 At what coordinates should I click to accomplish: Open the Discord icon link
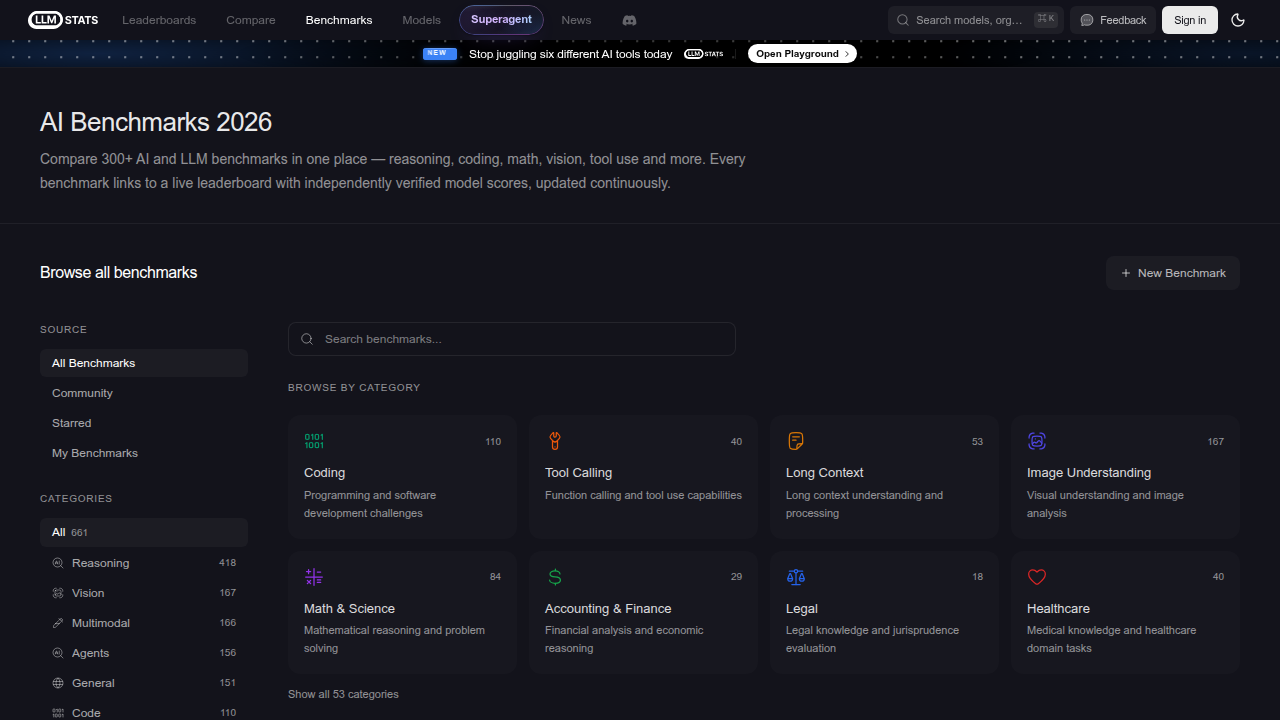tap(629, 20)
